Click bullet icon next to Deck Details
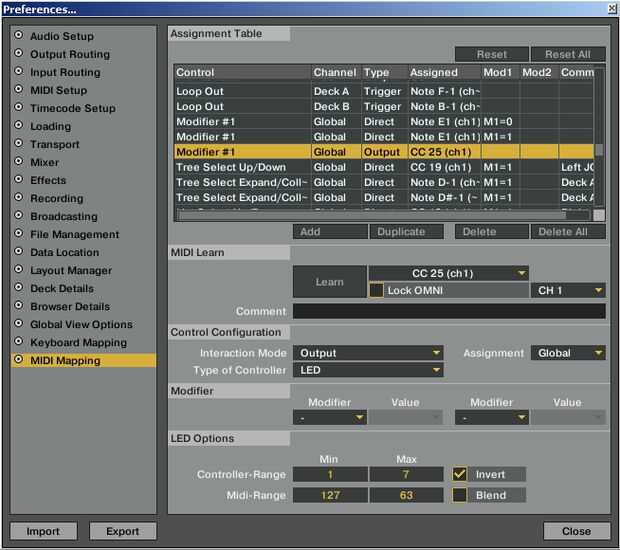This screenshot has height=550, width=620. 18,287
